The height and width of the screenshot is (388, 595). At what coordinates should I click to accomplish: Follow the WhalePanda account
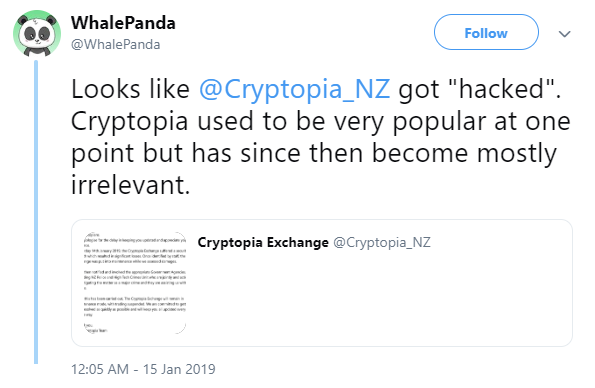click(486, 32)
